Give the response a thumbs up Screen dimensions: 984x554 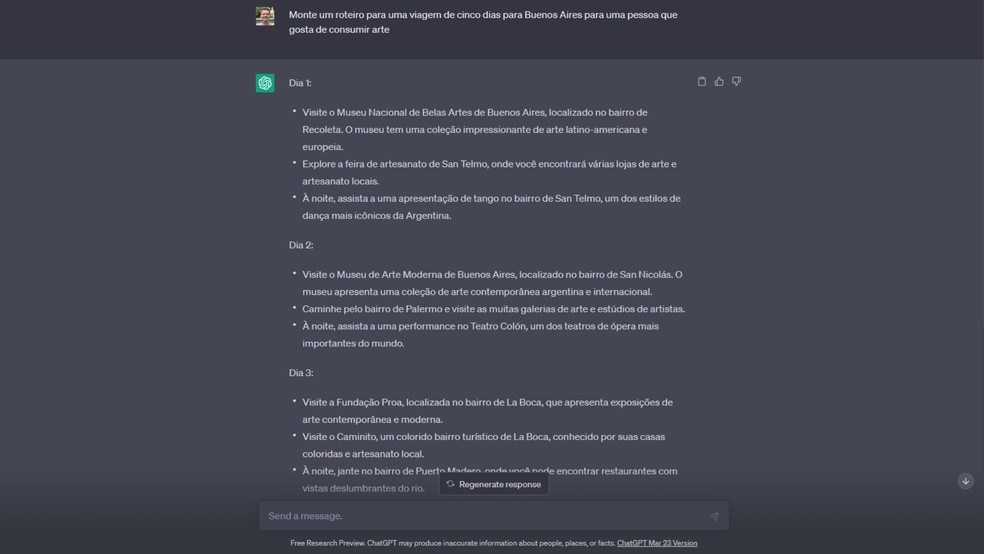click(719, 81)
